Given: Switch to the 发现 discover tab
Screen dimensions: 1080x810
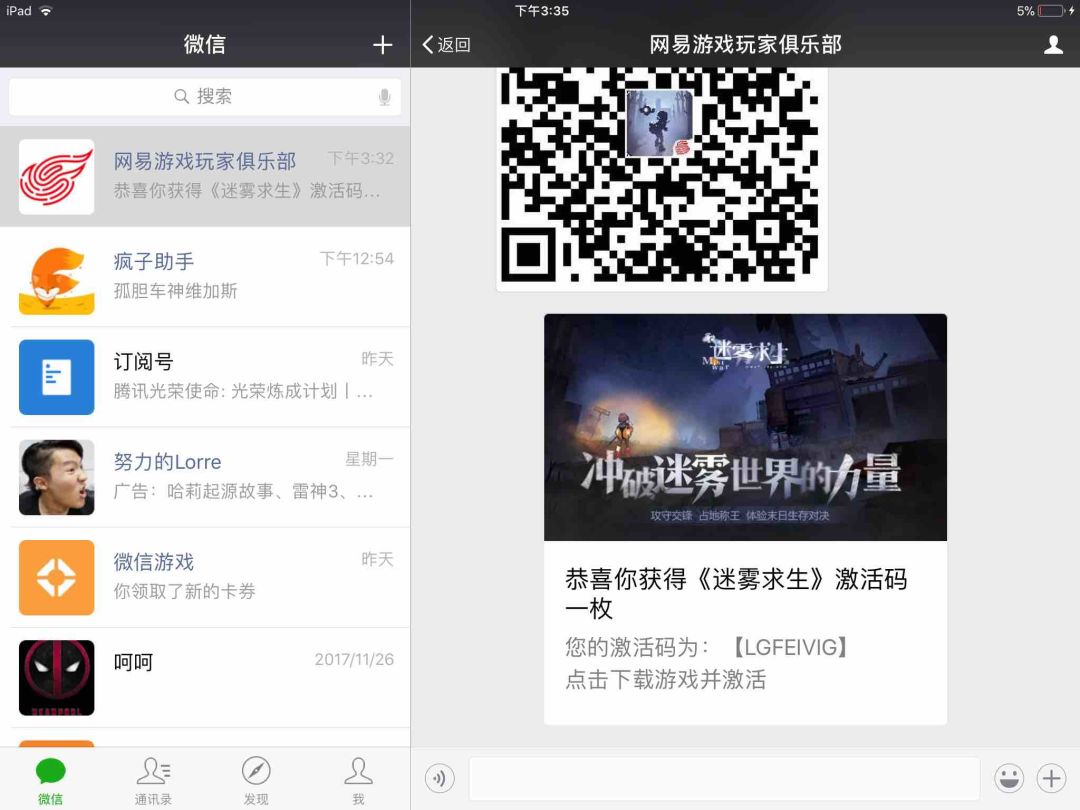Looking at the screenshot, I should click(x=256, y=780).
